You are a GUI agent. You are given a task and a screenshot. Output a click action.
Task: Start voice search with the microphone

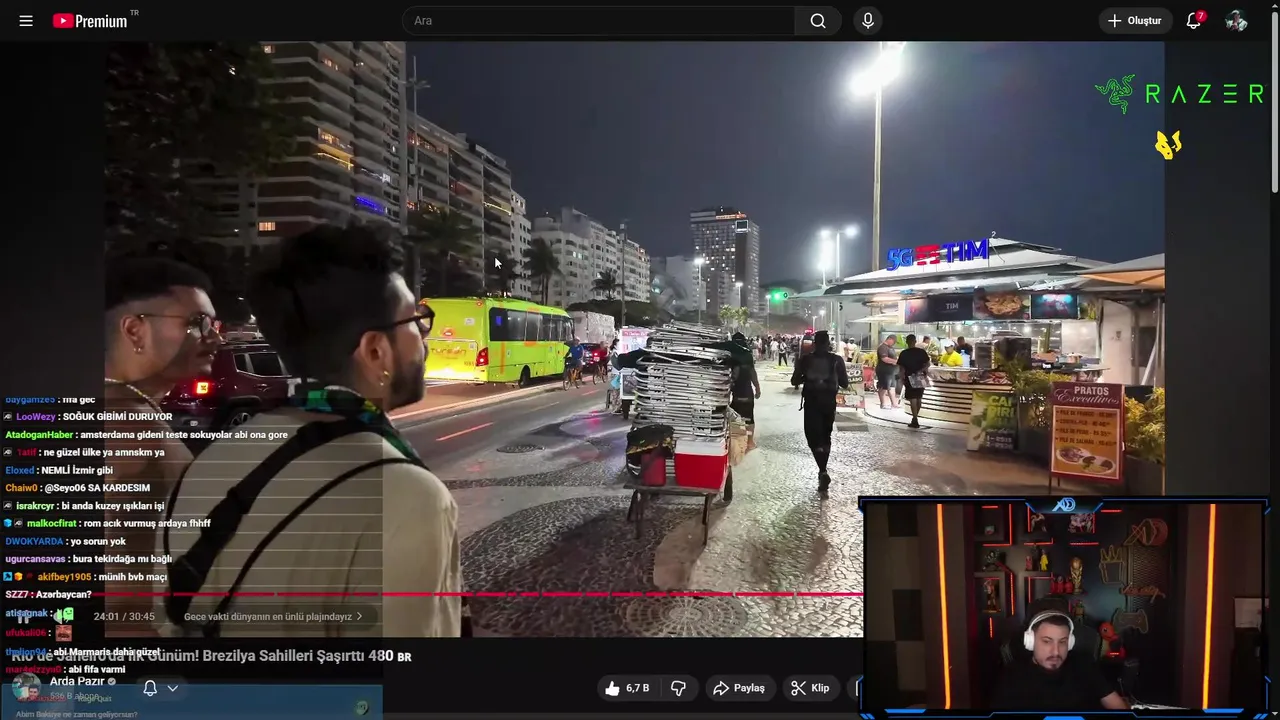pos(868,21)
